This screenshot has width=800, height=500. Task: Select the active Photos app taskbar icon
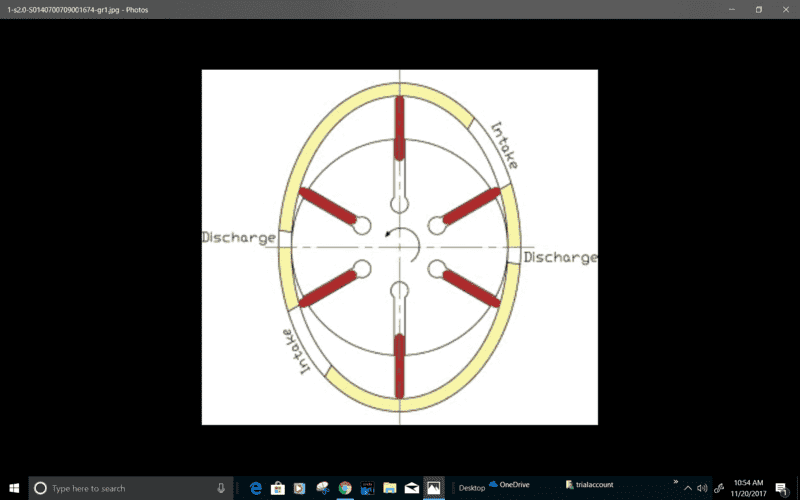434,488
